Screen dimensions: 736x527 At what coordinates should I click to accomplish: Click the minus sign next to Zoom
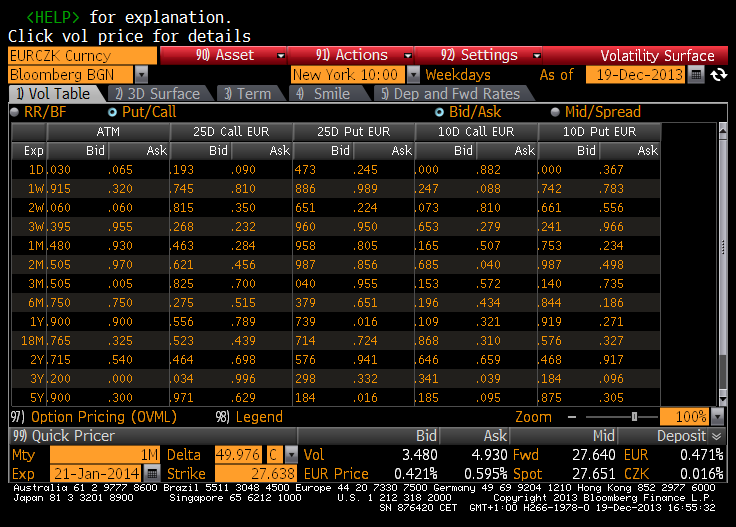click(x=572, y=417)
